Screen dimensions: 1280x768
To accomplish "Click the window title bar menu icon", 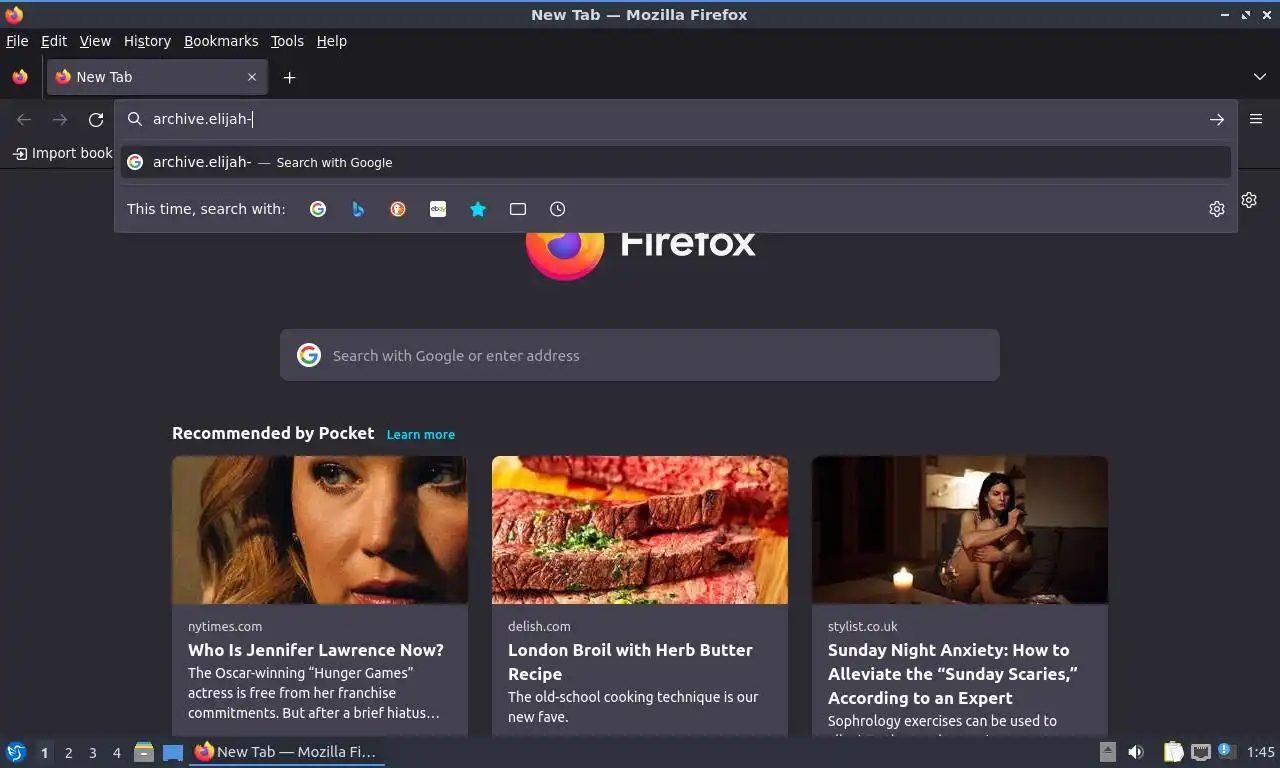I will [14, 14].
